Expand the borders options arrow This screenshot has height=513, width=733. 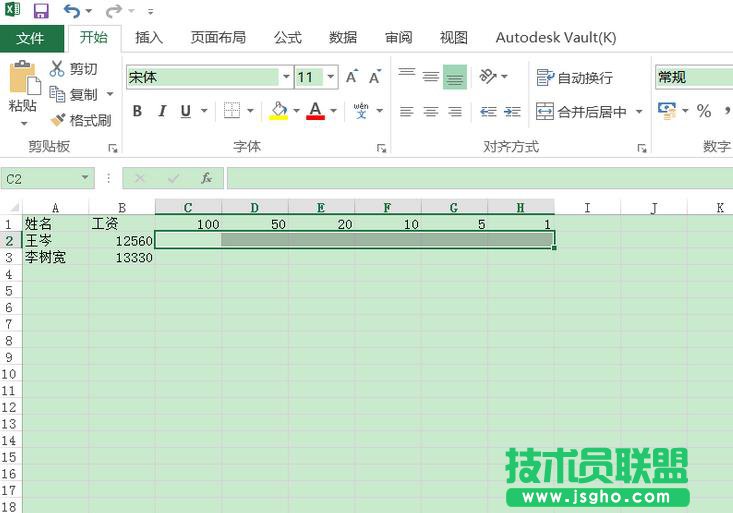(251, 111)
